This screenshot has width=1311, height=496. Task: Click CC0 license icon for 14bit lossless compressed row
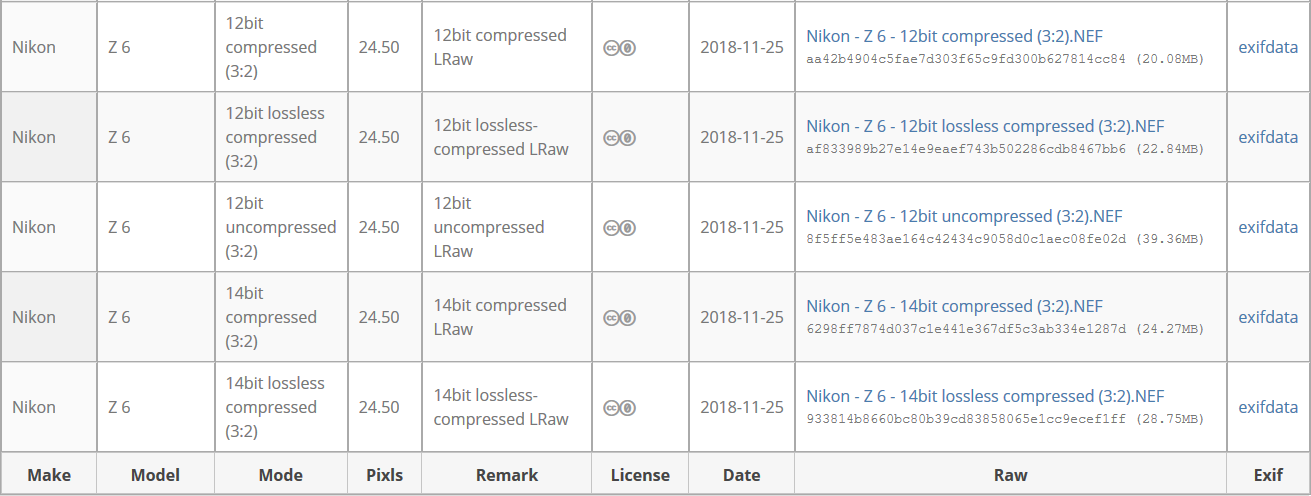coord(620,407)
